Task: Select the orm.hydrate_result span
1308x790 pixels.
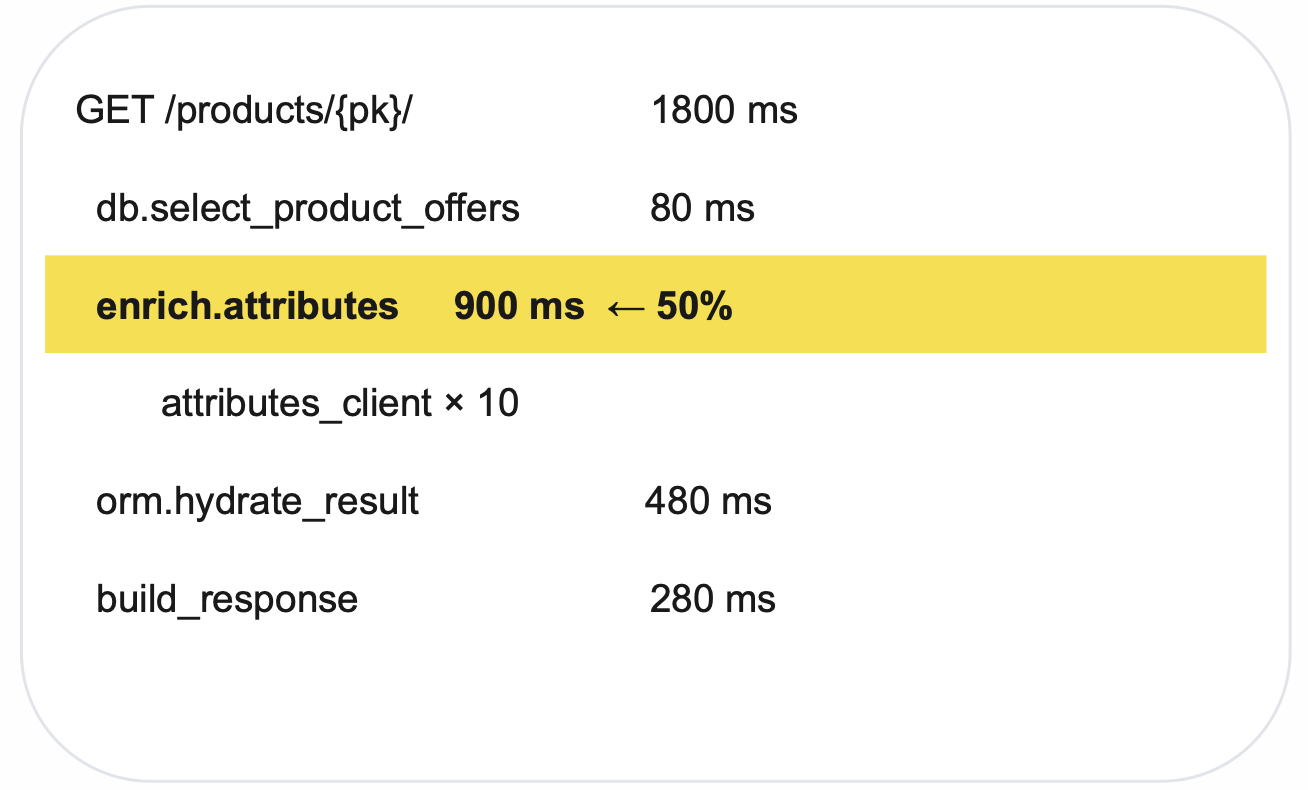Action: (257, 501)
